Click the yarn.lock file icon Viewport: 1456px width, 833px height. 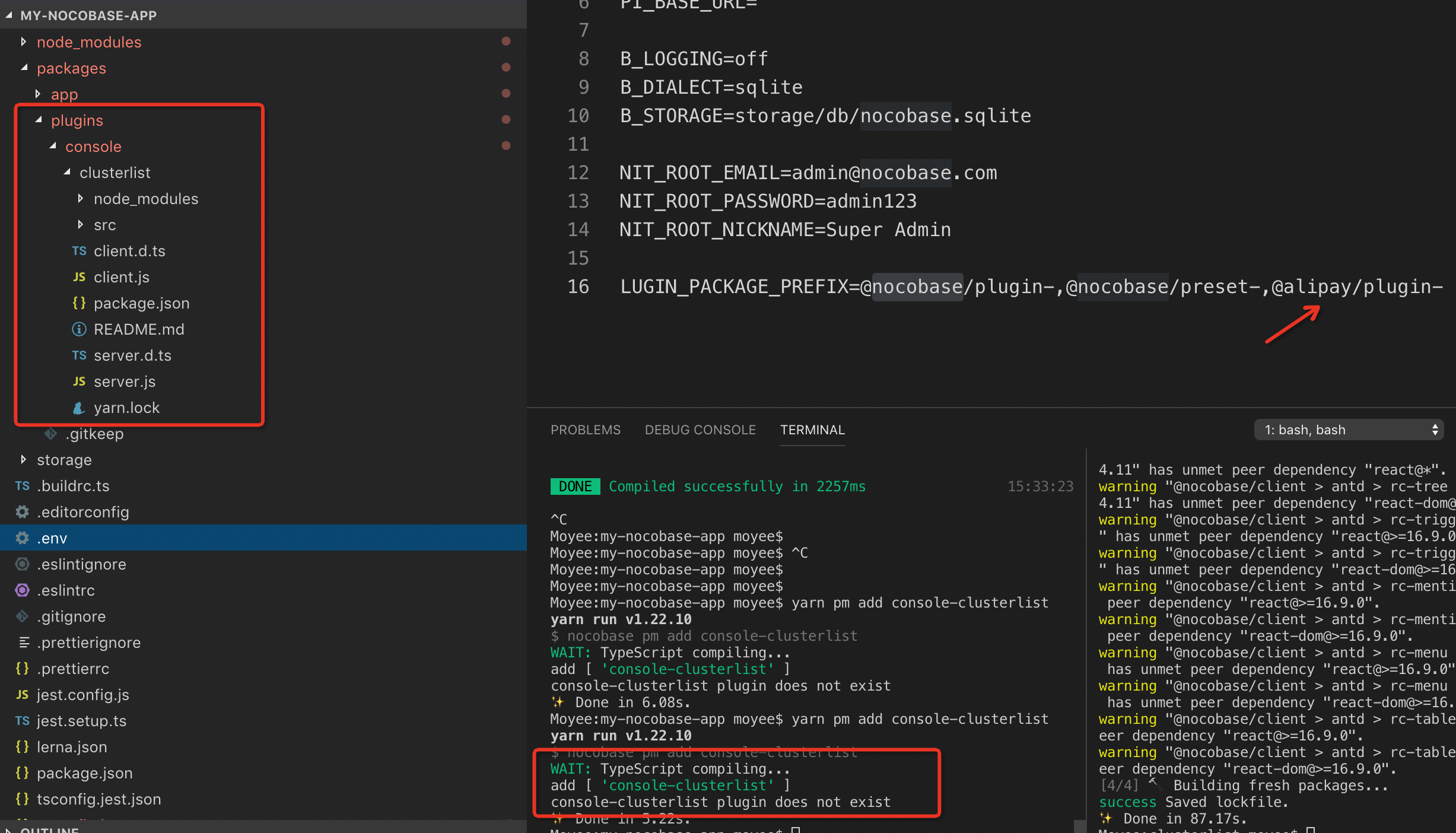(x=79, y=408)
